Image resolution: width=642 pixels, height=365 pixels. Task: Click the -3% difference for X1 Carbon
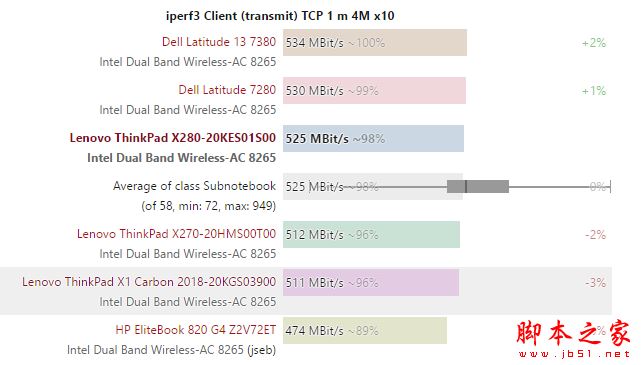(x=595, y=282)
